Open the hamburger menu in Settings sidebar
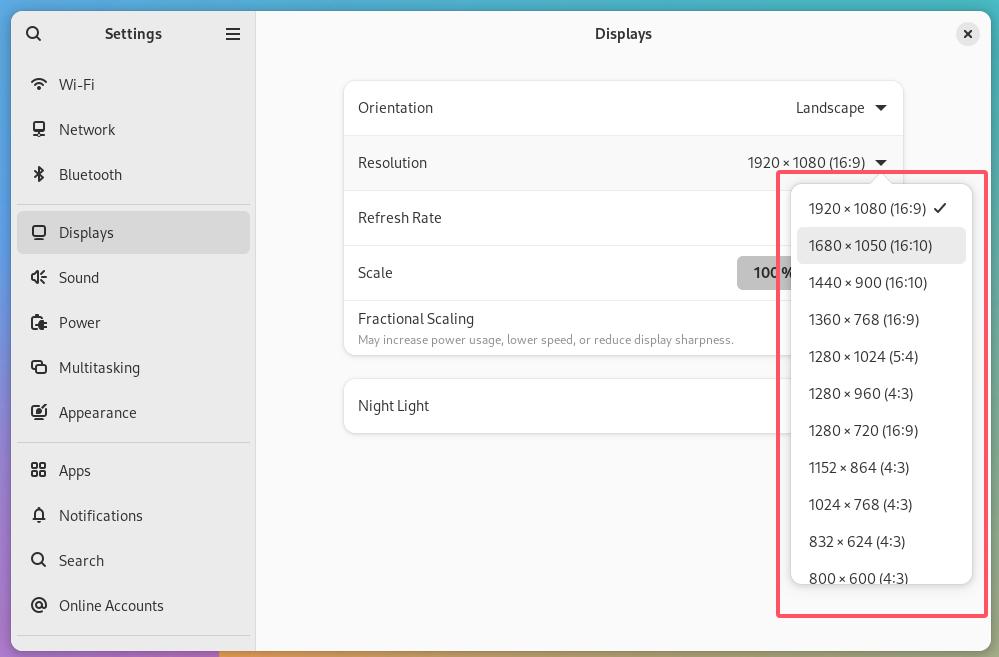 point(233,34)
